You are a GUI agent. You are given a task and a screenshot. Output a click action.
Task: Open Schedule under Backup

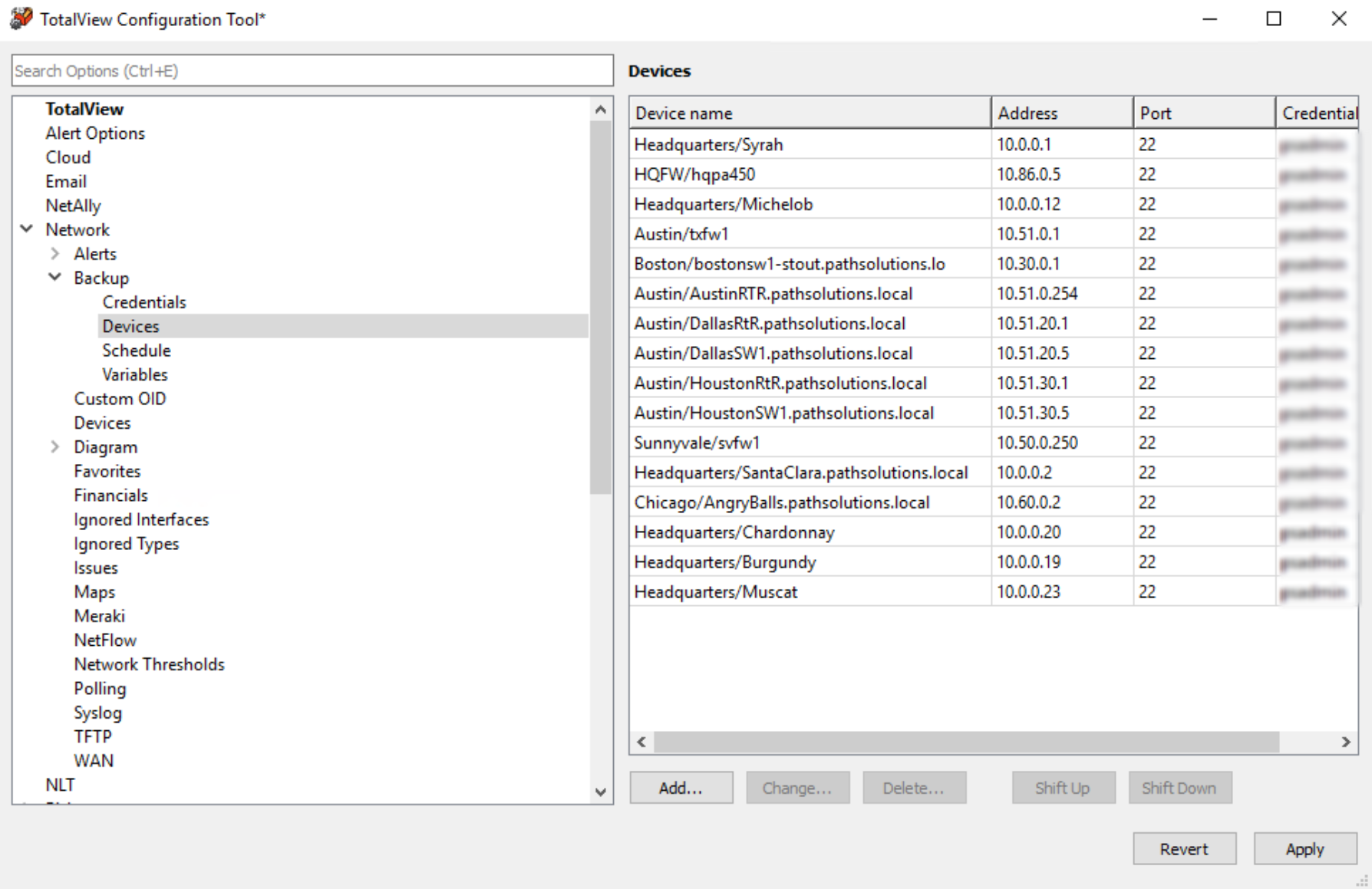pyautogui.click(x=137, y=351)
